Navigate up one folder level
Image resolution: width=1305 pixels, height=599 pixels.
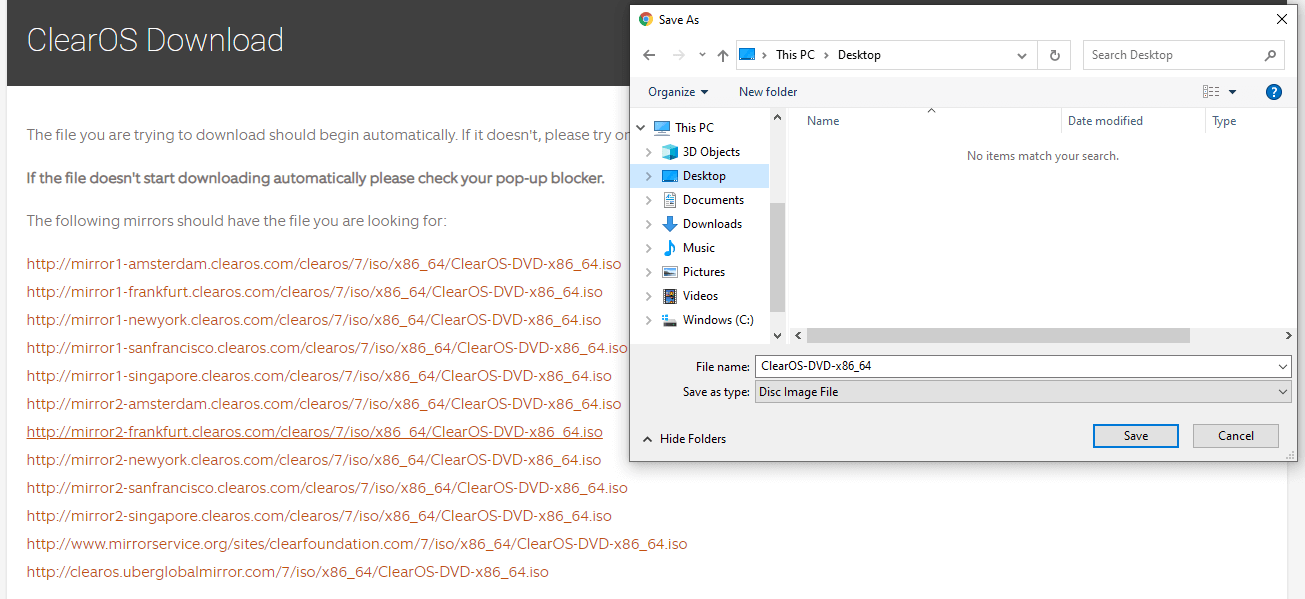pyautogui.click(x=722, y=55)
